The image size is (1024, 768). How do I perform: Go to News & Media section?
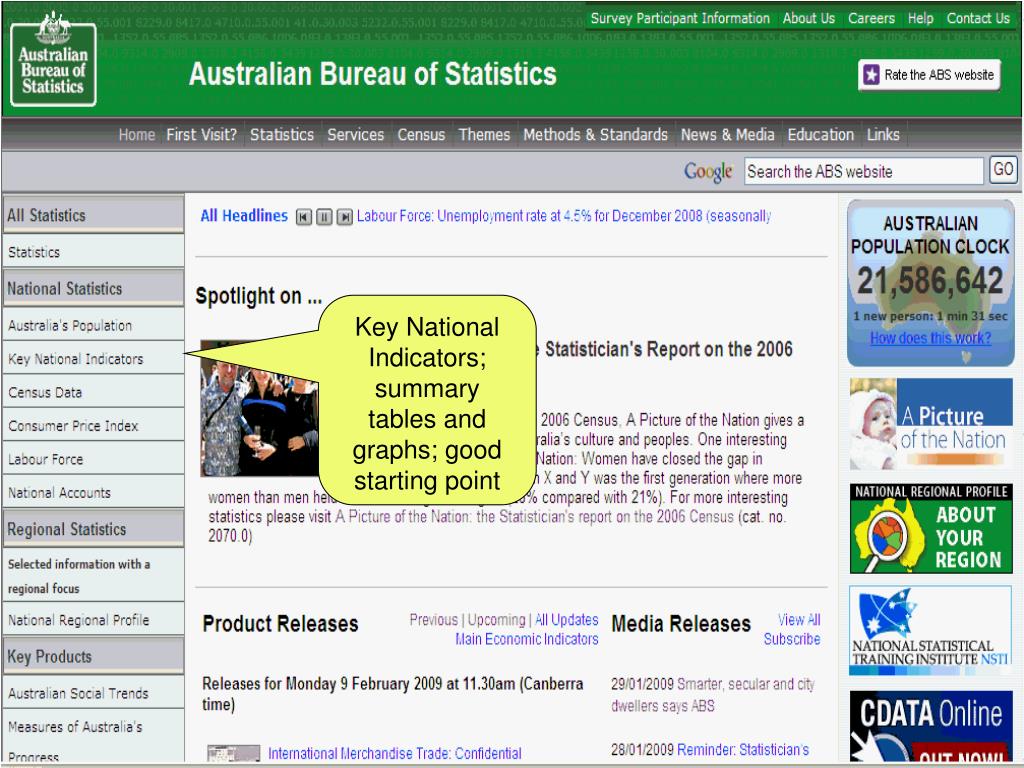coord(728,135)
